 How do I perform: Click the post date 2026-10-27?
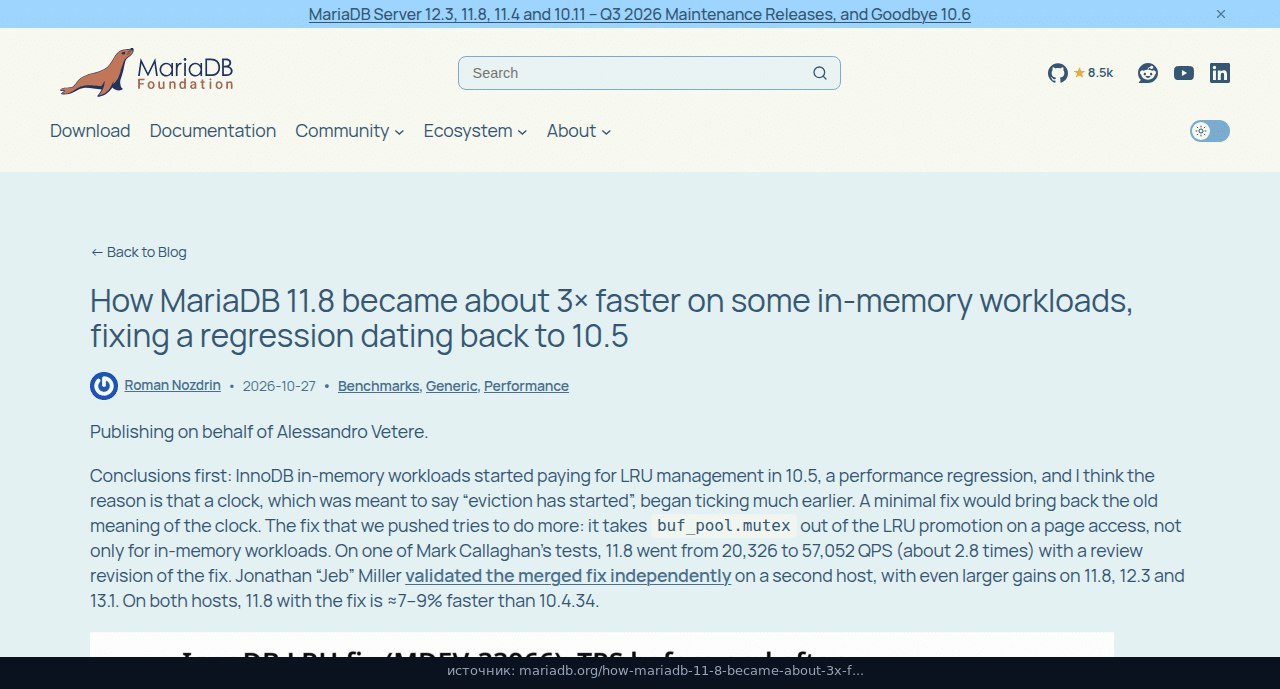279,386
